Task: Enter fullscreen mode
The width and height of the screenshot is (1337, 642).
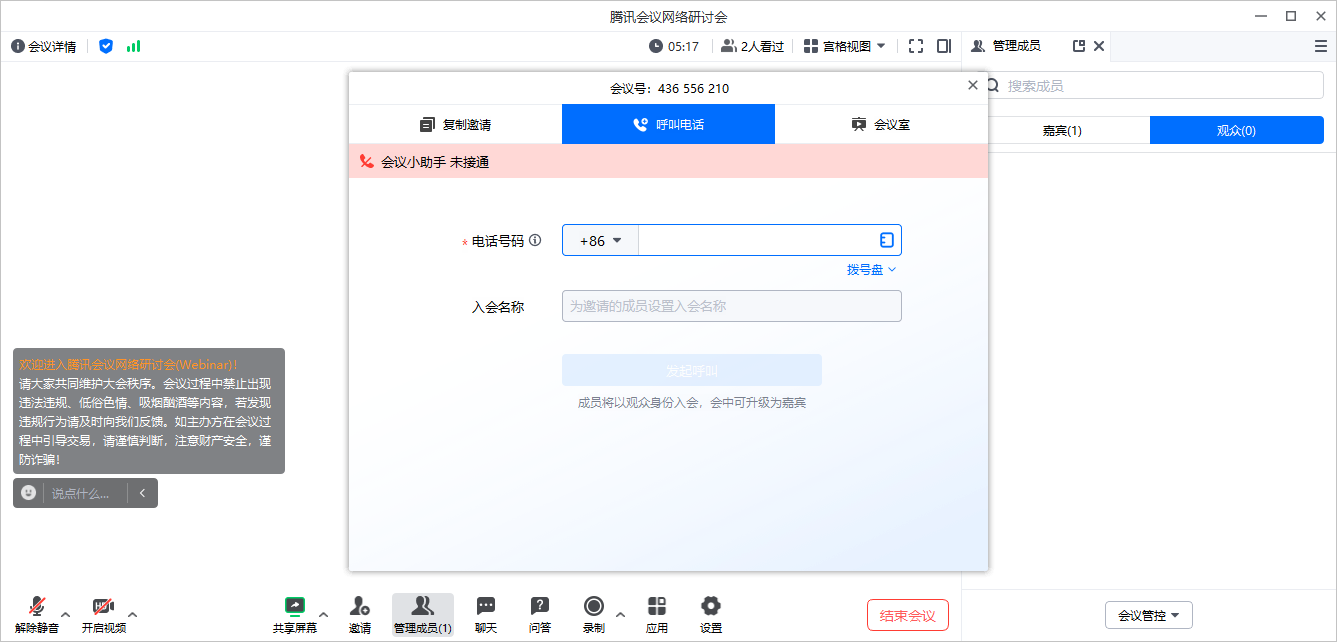Action: coord(916,46)
